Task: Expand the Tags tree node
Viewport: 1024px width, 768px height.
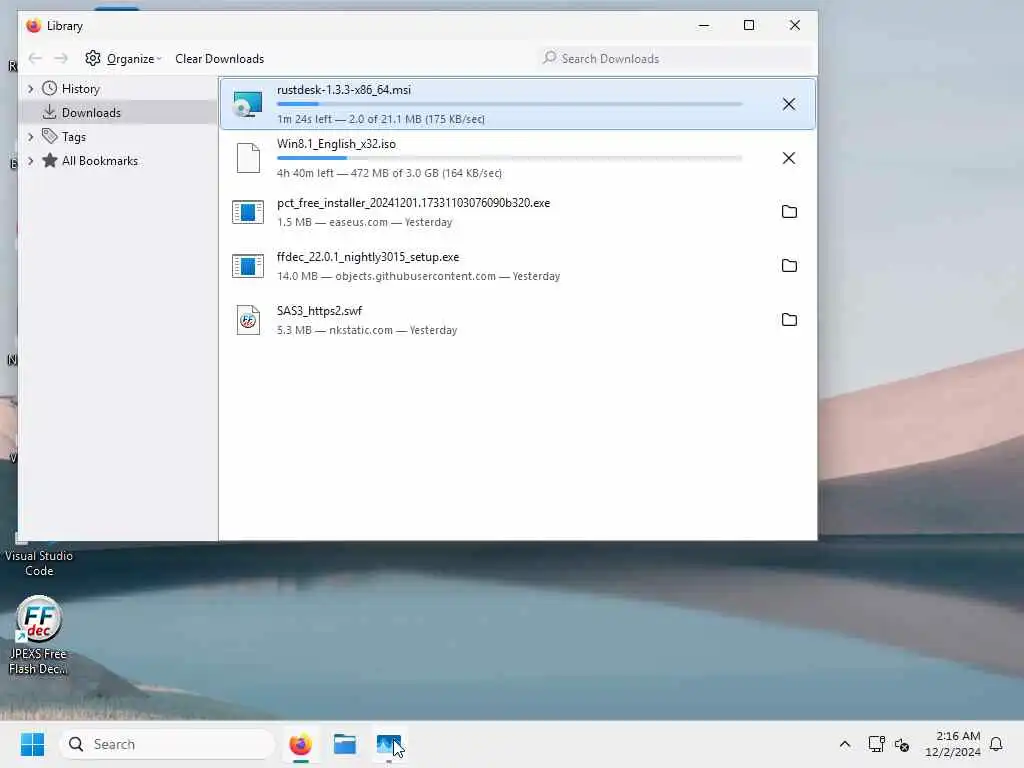Action: coord(31,136)
